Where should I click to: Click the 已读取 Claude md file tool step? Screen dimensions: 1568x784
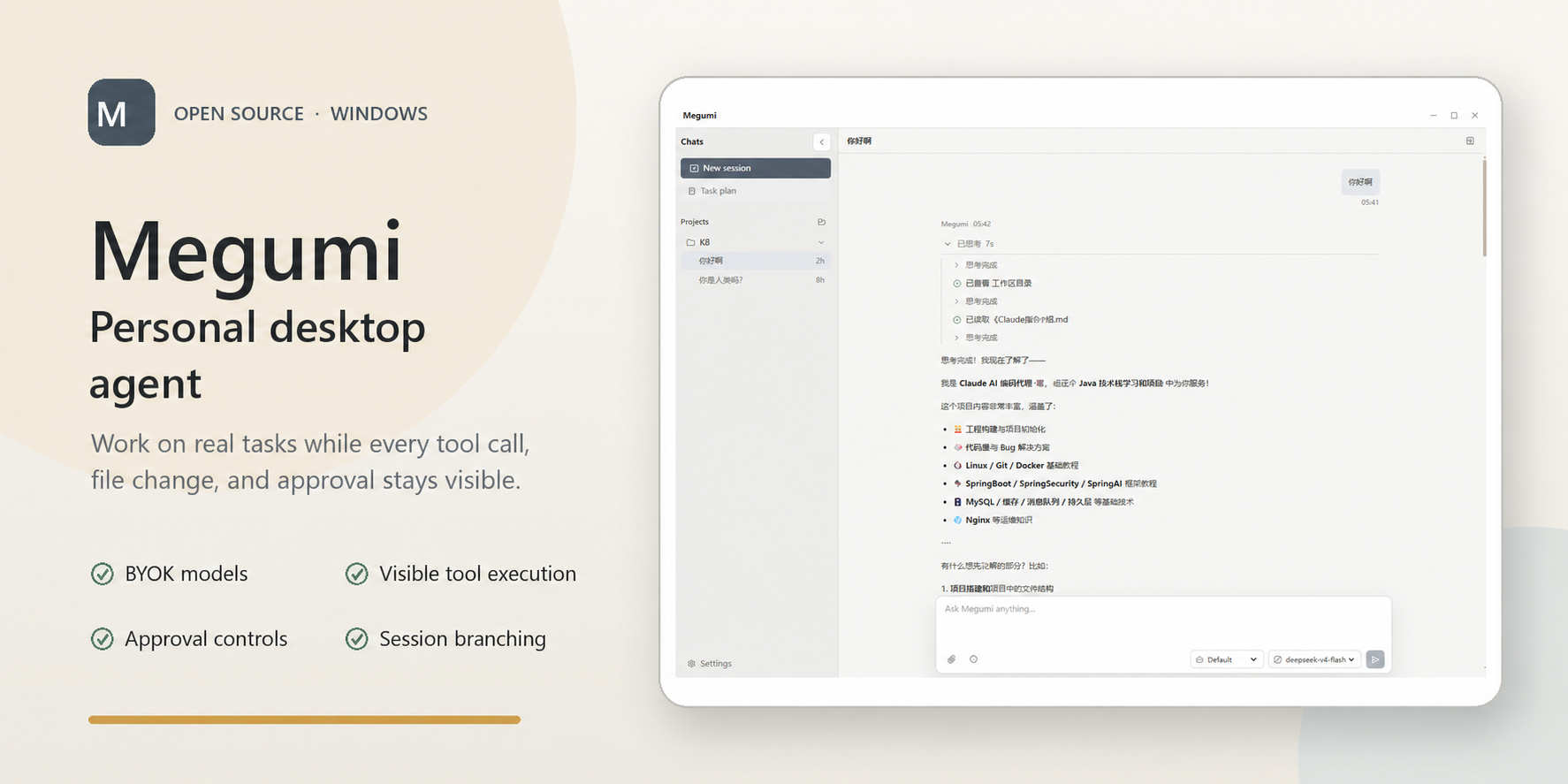coord(1010,320)
